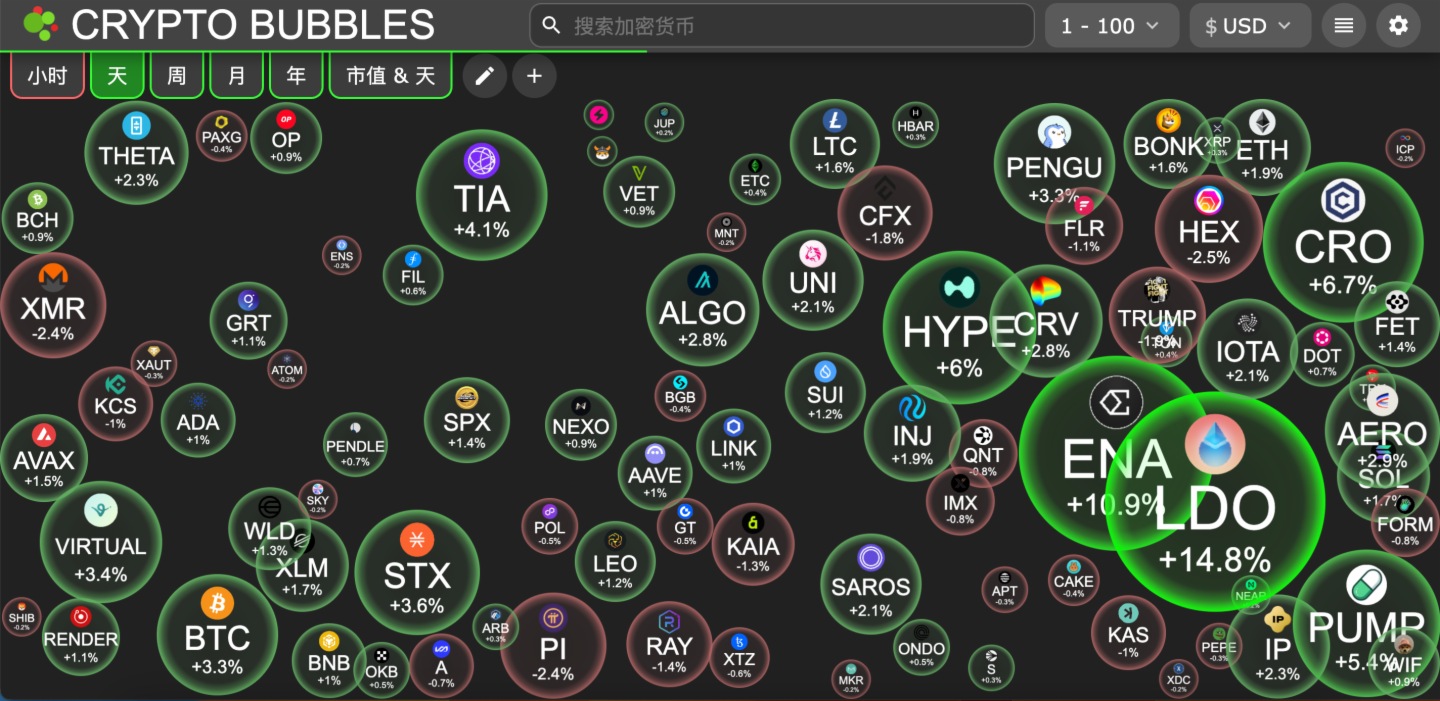
Task: Open the settings gear icon
Action: tap(1398, 26)
